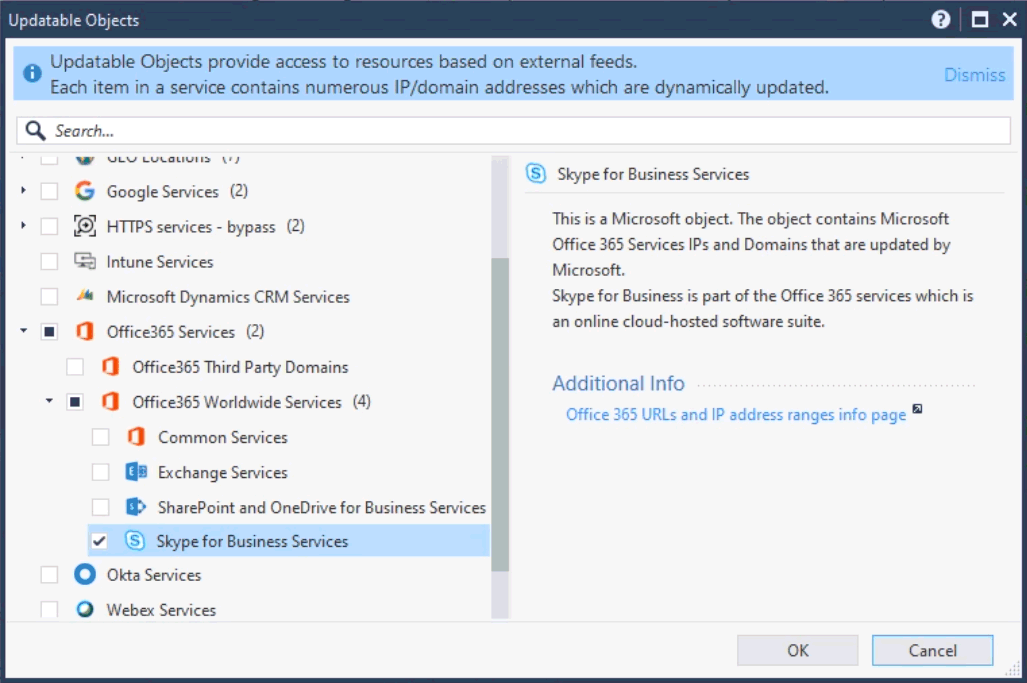
Task: Select the Intune Services label
Action: point(160,262)
